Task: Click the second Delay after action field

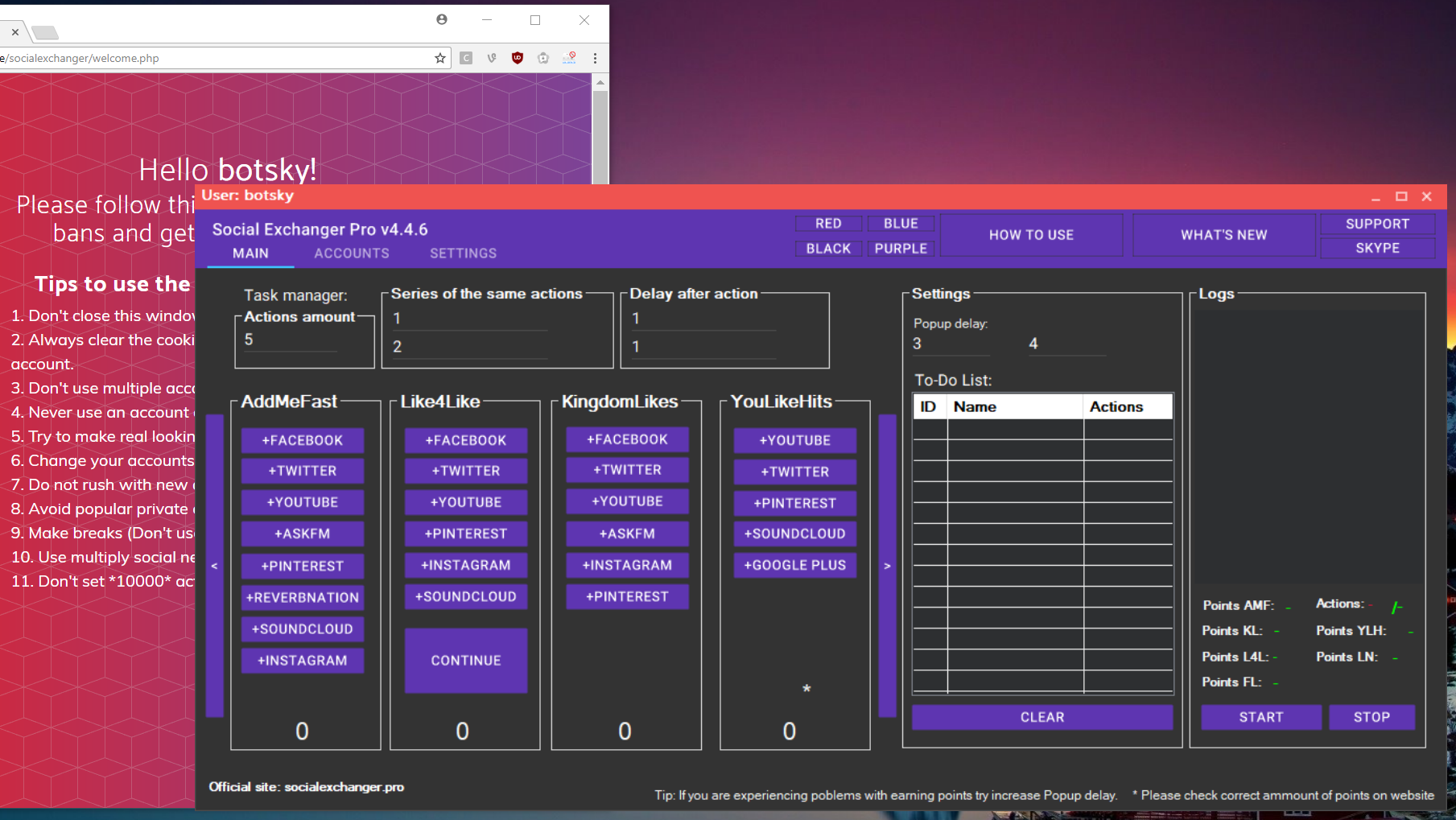Action: pos(703,347)
